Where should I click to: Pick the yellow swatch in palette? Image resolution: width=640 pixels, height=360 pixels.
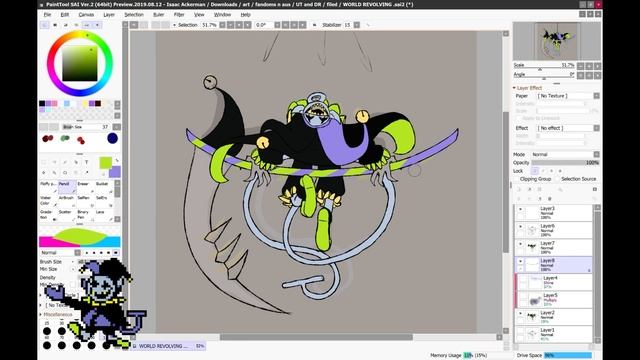click(85, 104)
